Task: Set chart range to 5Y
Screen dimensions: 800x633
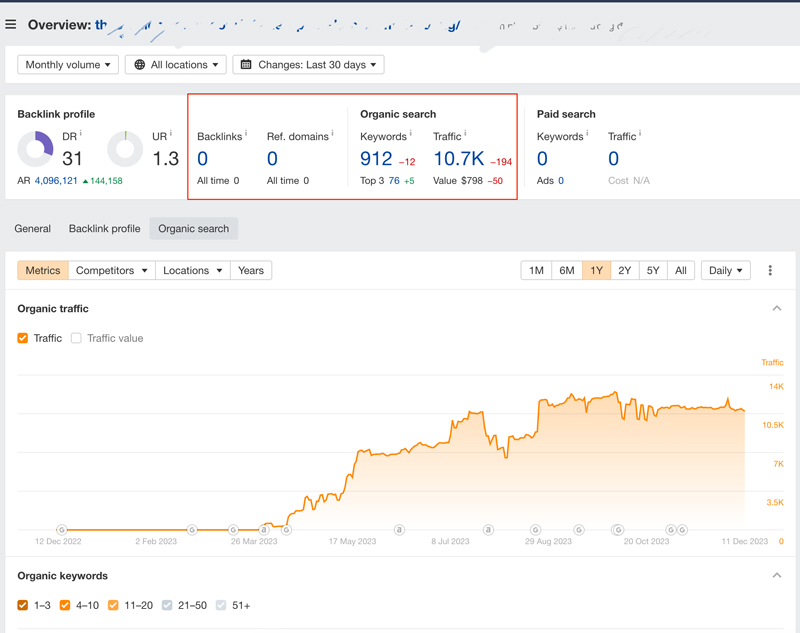Action: coord(653,270)
